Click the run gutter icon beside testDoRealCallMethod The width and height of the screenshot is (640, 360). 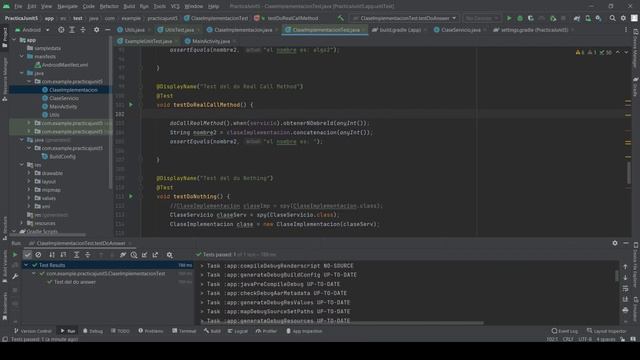131,105
